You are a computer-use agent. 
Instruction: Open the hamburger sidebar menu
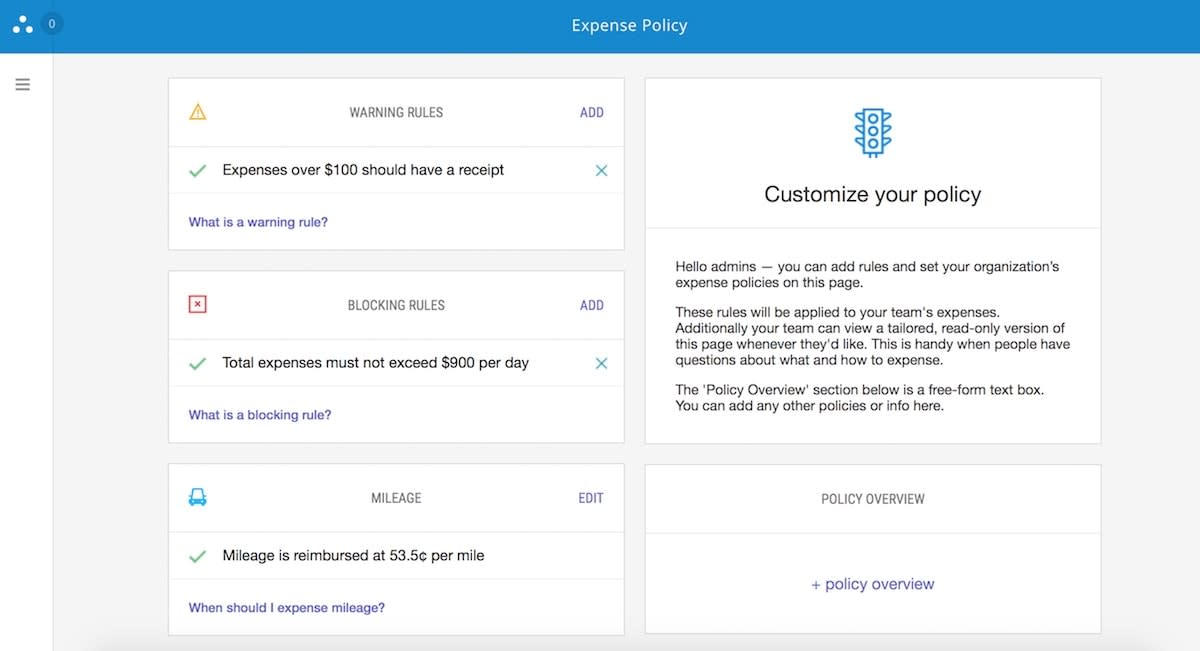click(23, 85)
